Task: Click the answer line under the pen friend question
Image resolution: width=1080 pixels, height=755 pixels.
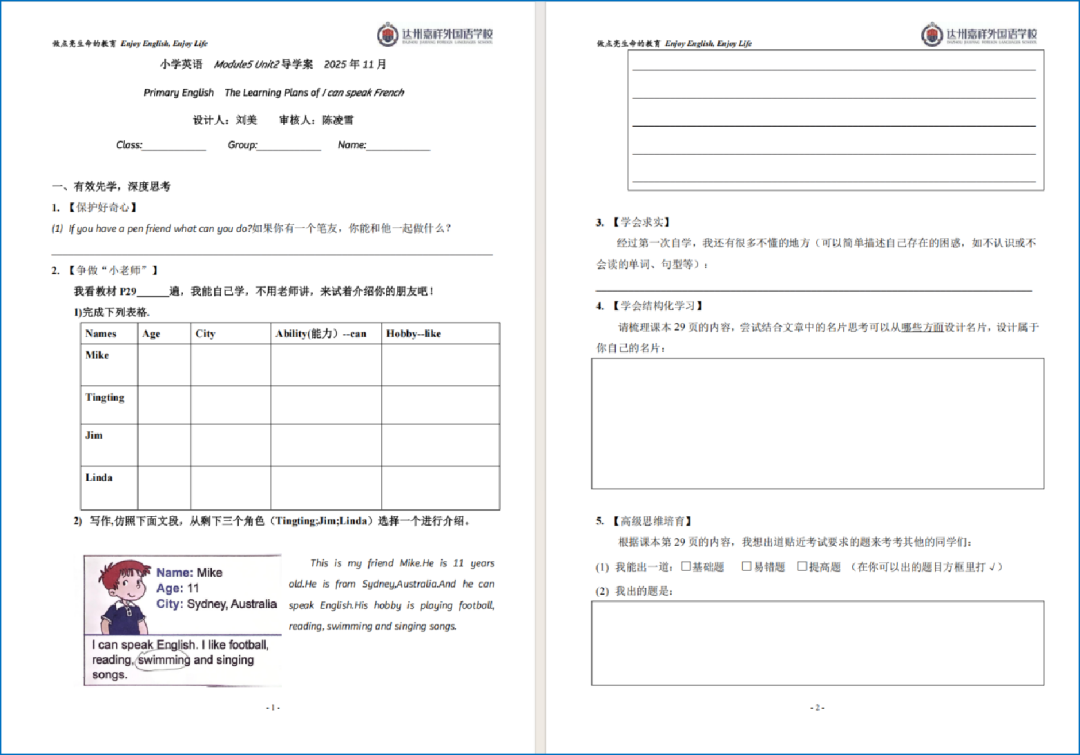Action: click(x=272, y=252)
